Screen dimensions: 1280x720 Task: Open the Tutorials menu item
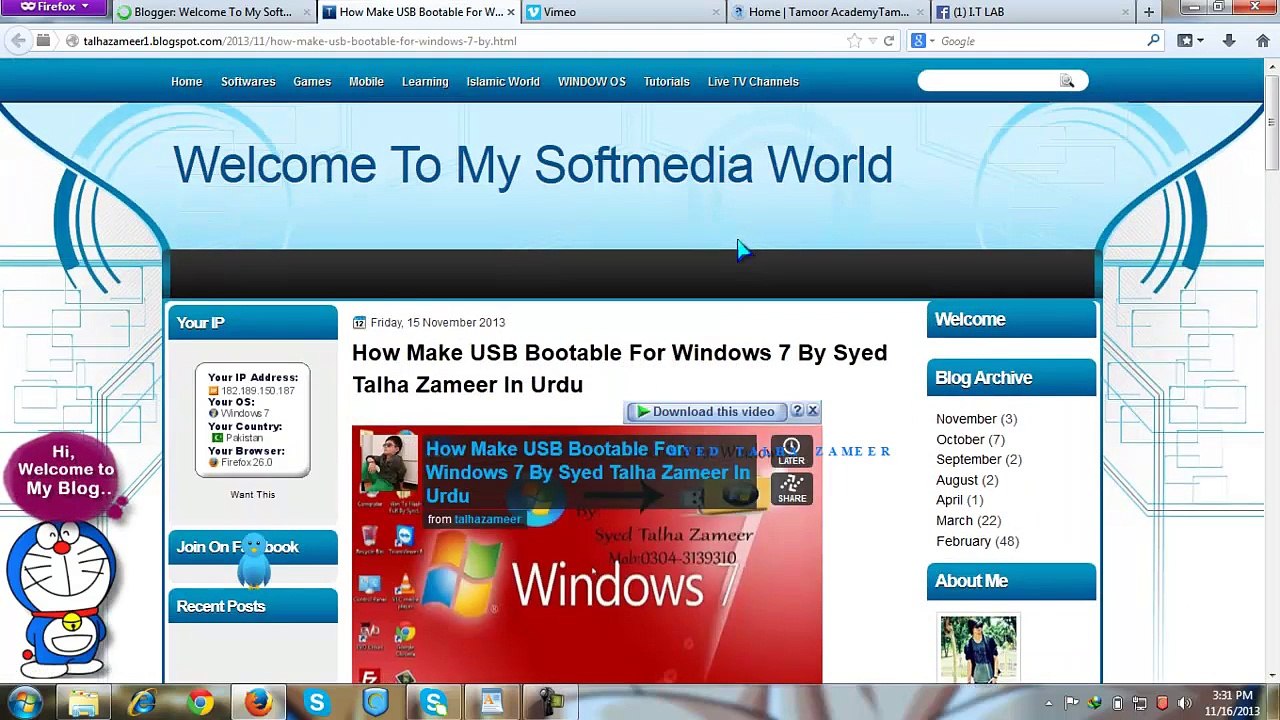[666, 81]
